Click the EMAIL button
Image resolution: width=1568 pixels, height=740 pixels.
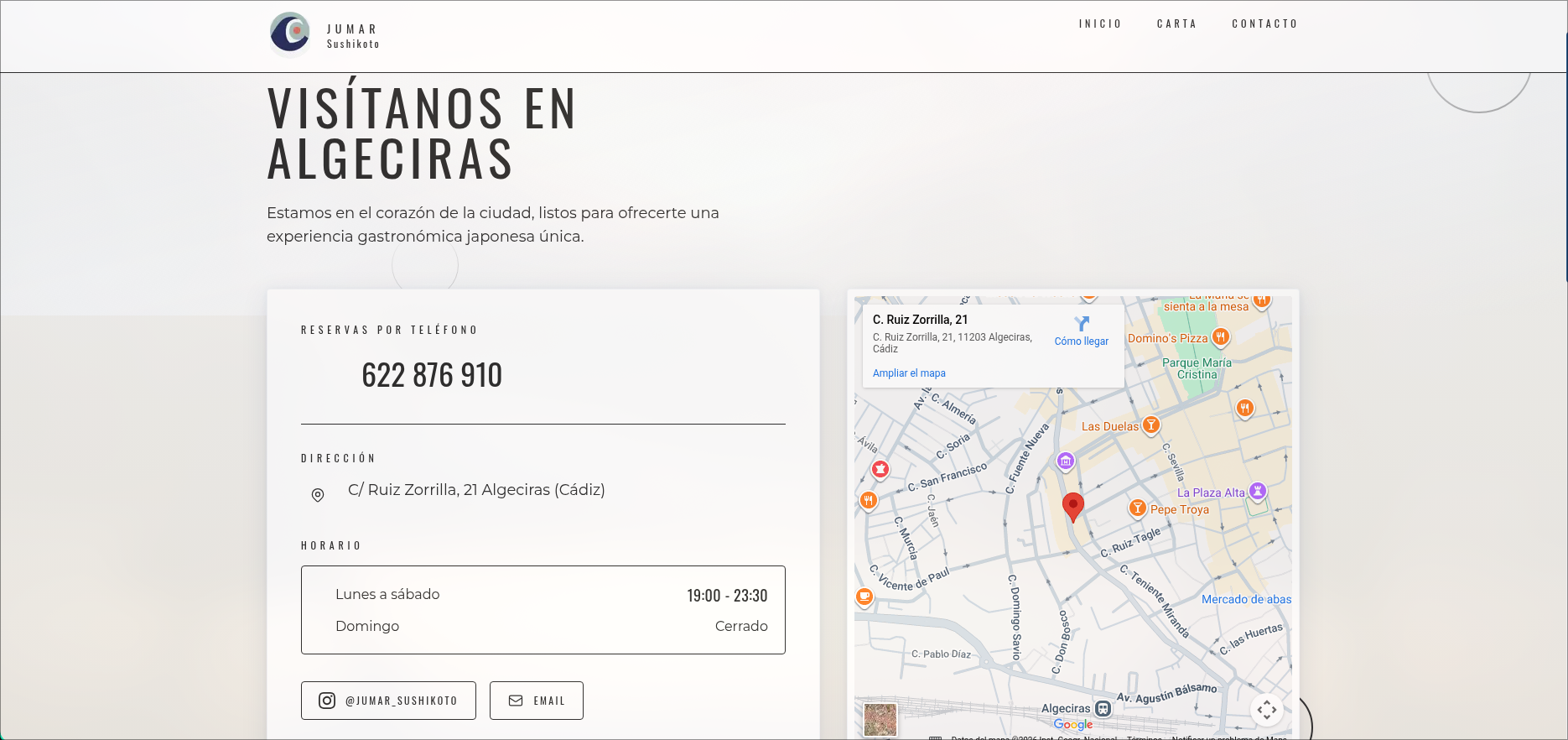click(537, 701)
